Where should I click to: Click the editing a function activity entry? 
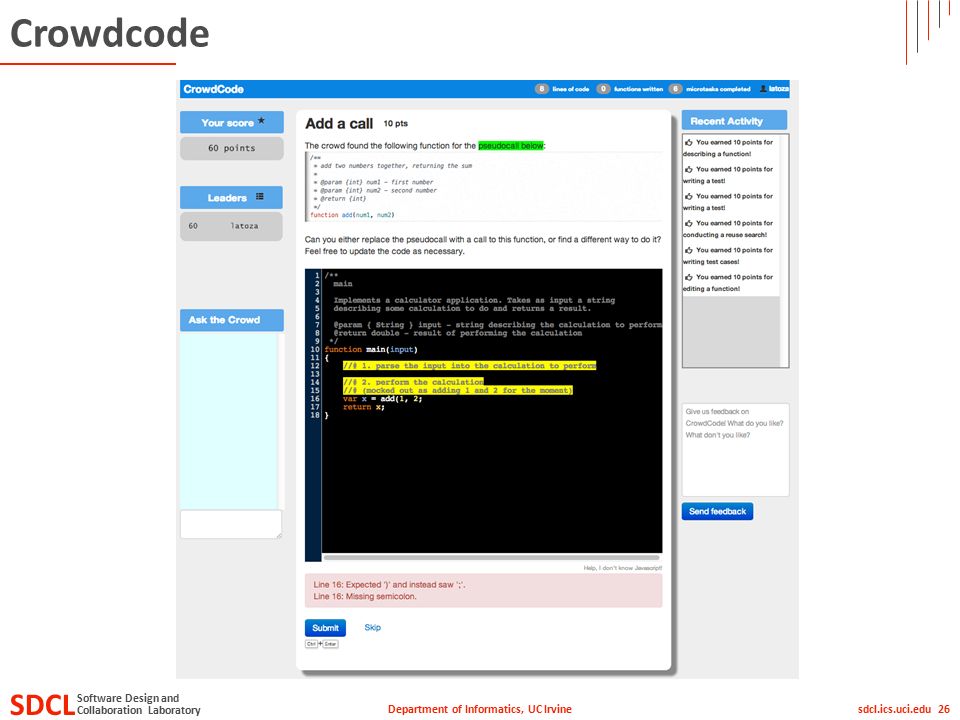click(729, 283)
